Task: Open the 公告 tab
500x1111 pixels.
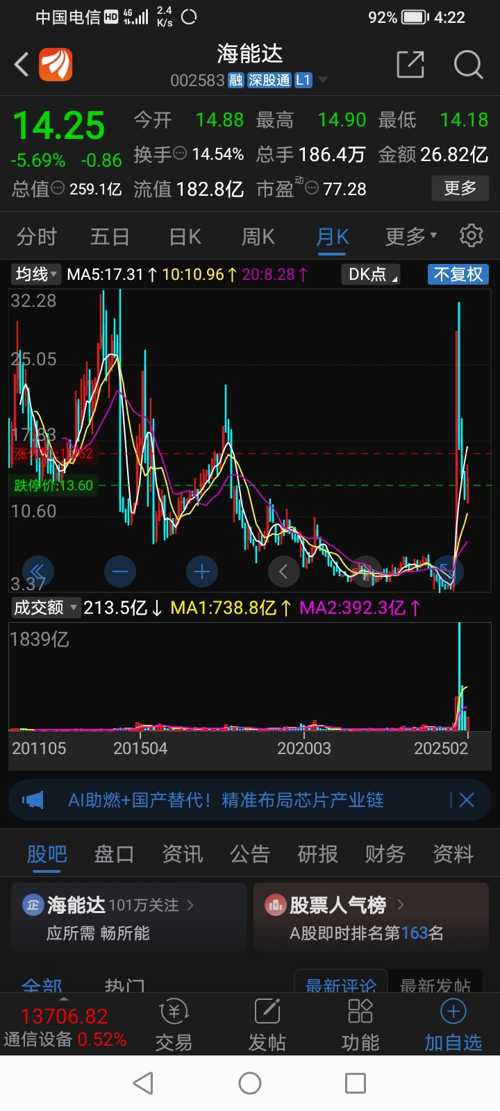Action: point(250,854)
